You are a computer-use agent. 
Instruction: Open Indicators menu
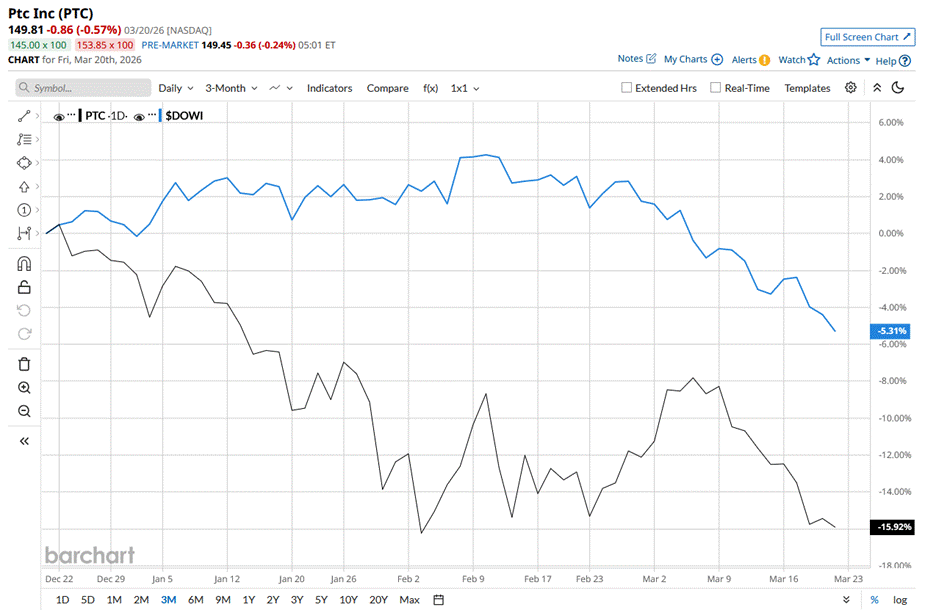point(330,88)
